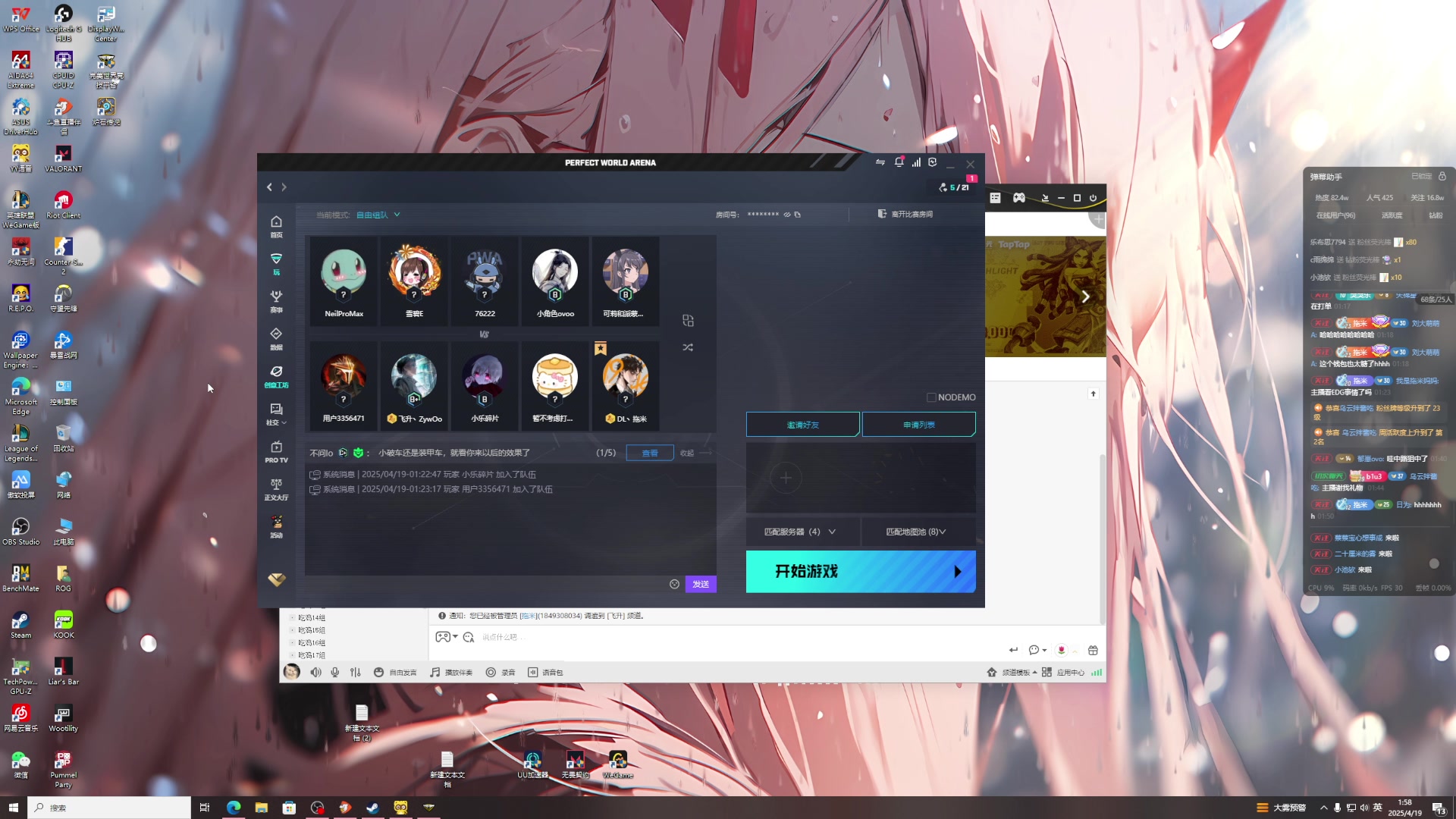Click the plus circle in the empty panel
The image size is (1456, 819).
(786, 479)
